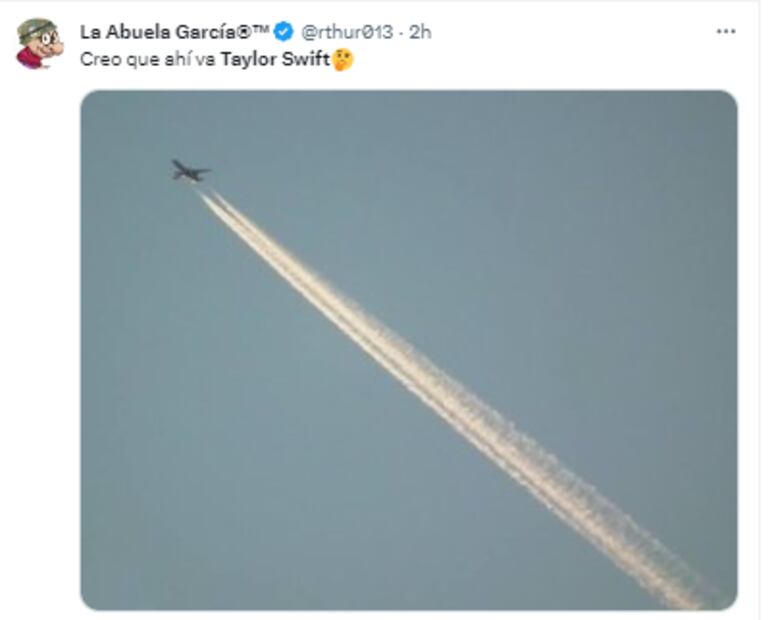Open the airplane contrail photo
This screenshot has width=770, height=620.
409,350
